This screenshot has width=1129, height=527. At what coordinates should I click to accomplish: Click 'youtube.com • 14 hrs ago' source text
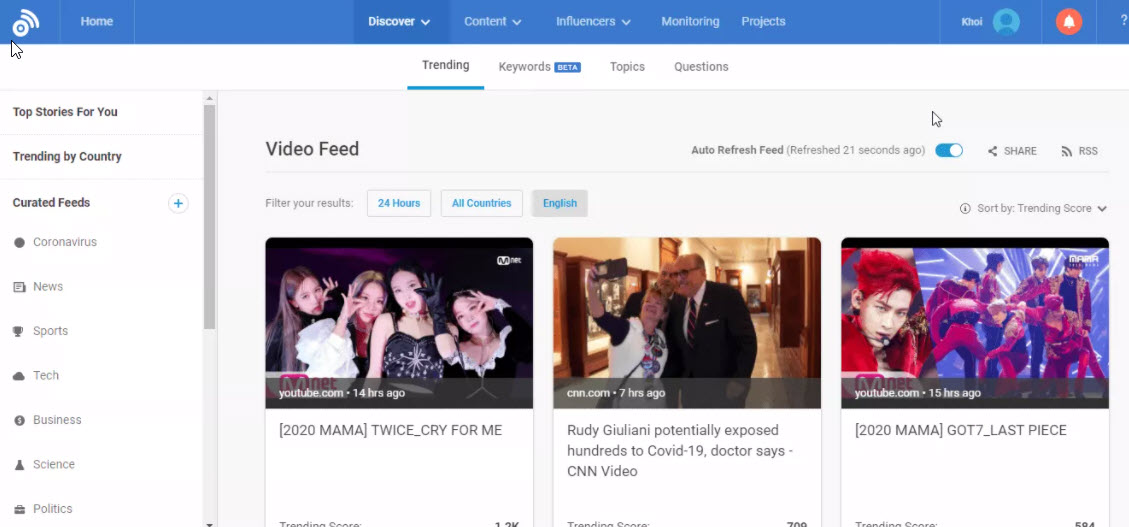click(342, 393)
